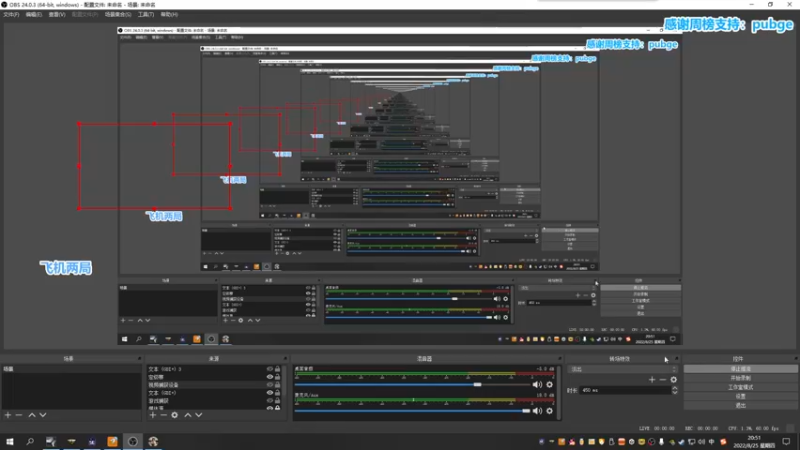This screenshot has height=450, width=800.
Task: Add a new source with the plus icon
Action: click(x=153, y=415)
